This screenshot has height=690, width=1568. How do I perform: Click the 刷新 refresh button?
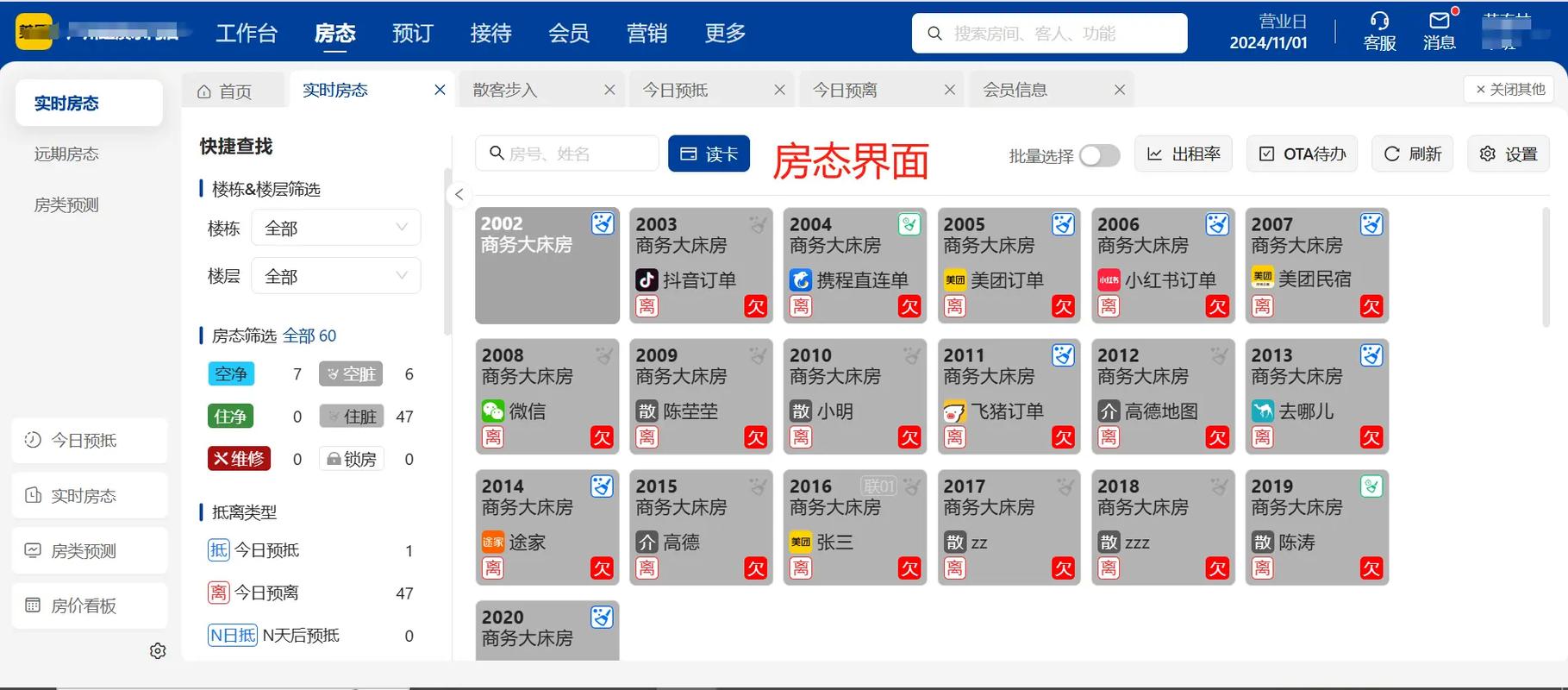(1412, 154)
